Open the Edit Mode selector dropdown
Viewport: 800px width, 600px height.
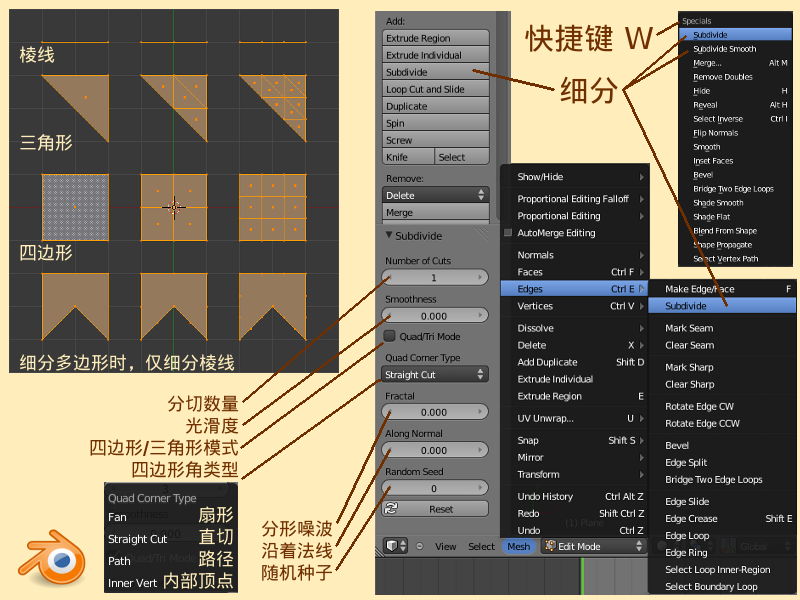tap(594, 546)
